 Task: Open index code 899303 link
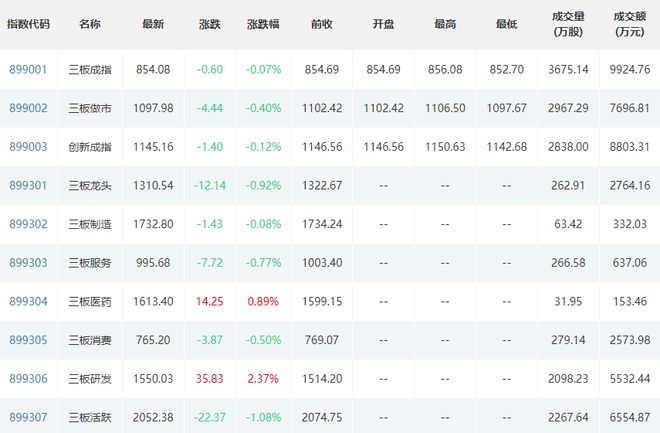(28, 263)
